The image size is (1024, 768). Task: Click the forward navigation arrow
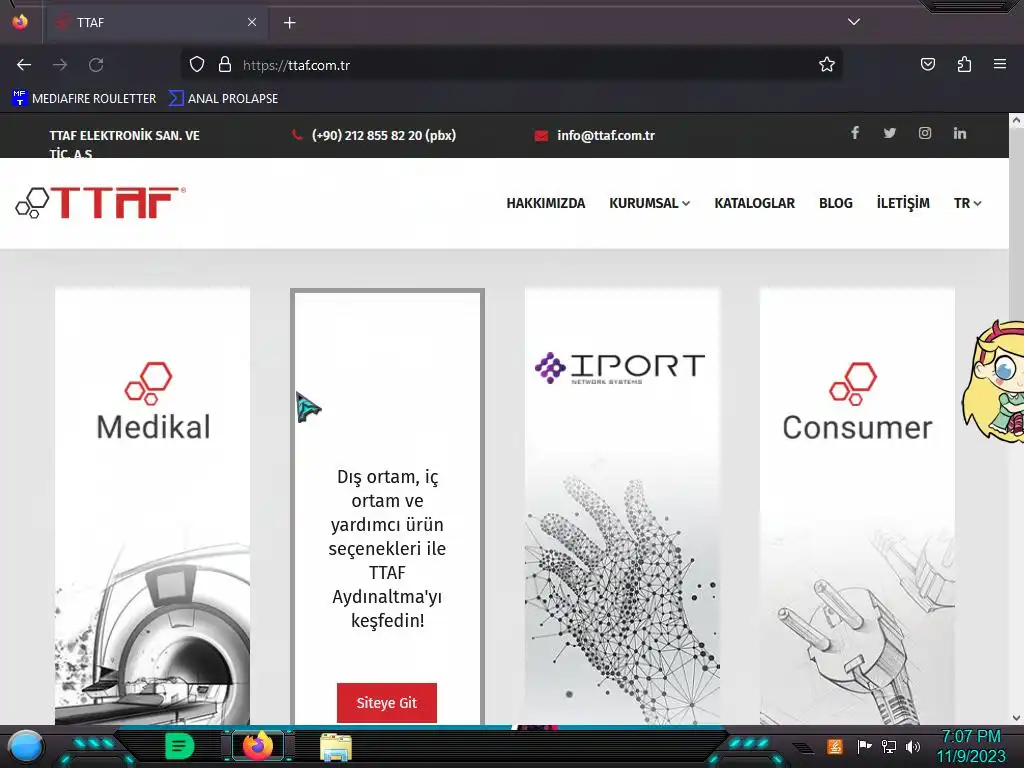click(60, 65)
